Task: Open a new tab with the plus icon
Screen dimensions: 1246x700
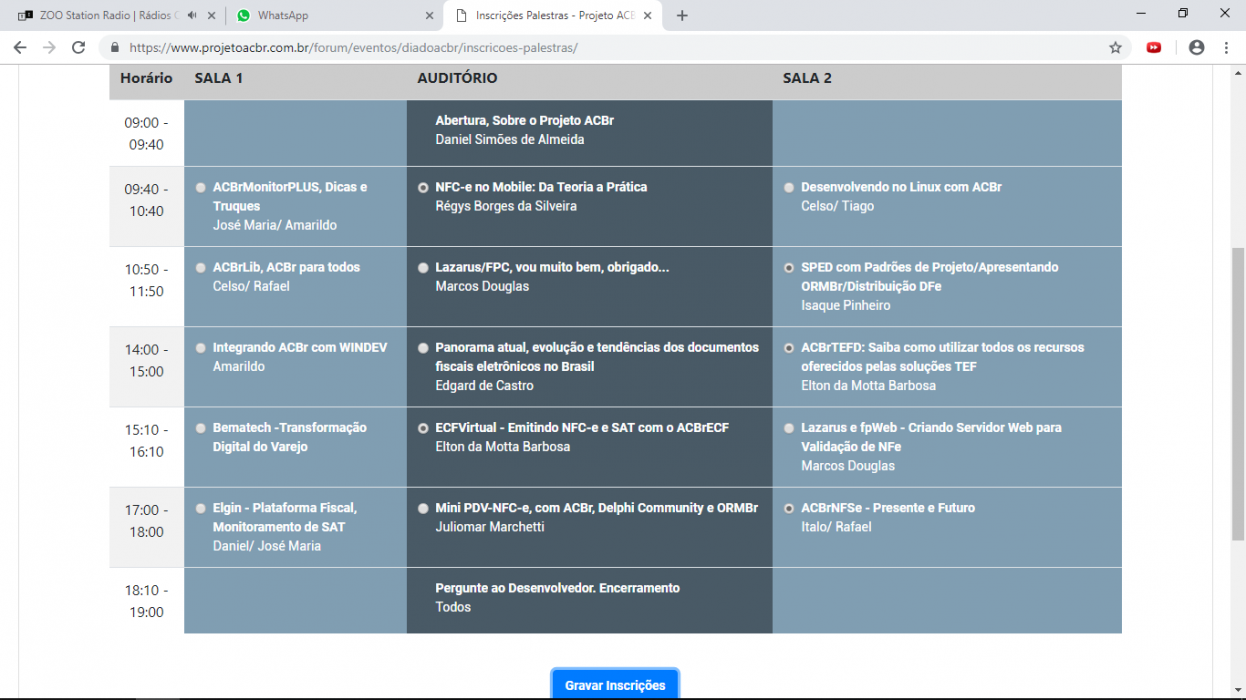Action: [682, 15]
